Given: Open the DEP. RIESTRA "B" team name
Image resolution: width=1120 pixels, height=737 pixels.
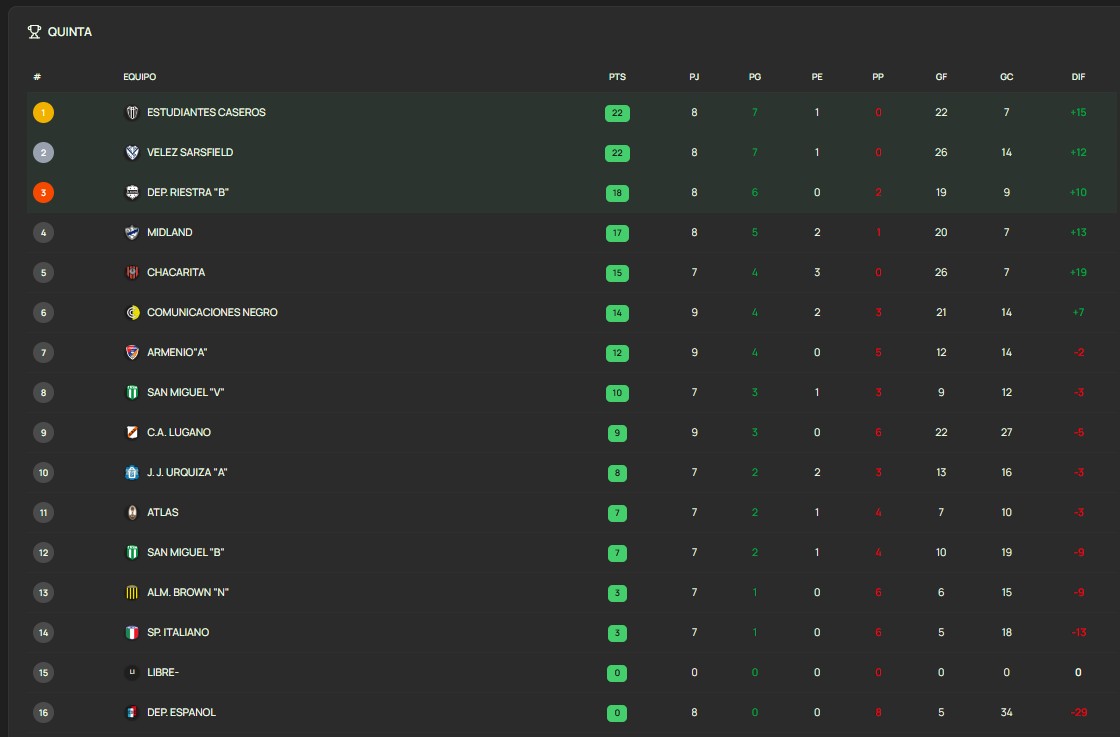Looking at the screenshot, I should 188,192.
